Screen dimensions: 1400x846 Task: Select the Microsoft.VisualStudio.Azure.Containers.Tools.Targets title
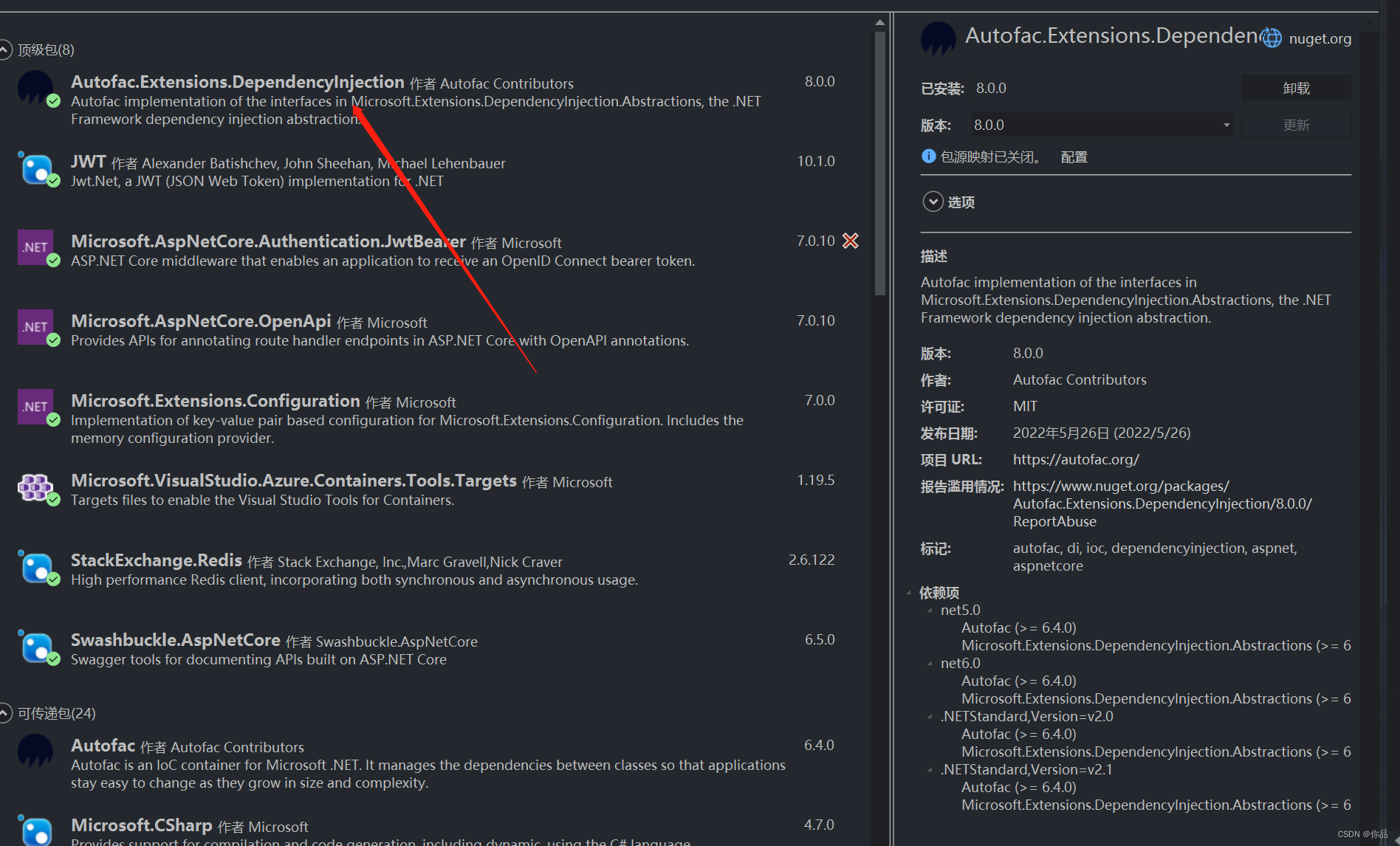coord(294,481)
